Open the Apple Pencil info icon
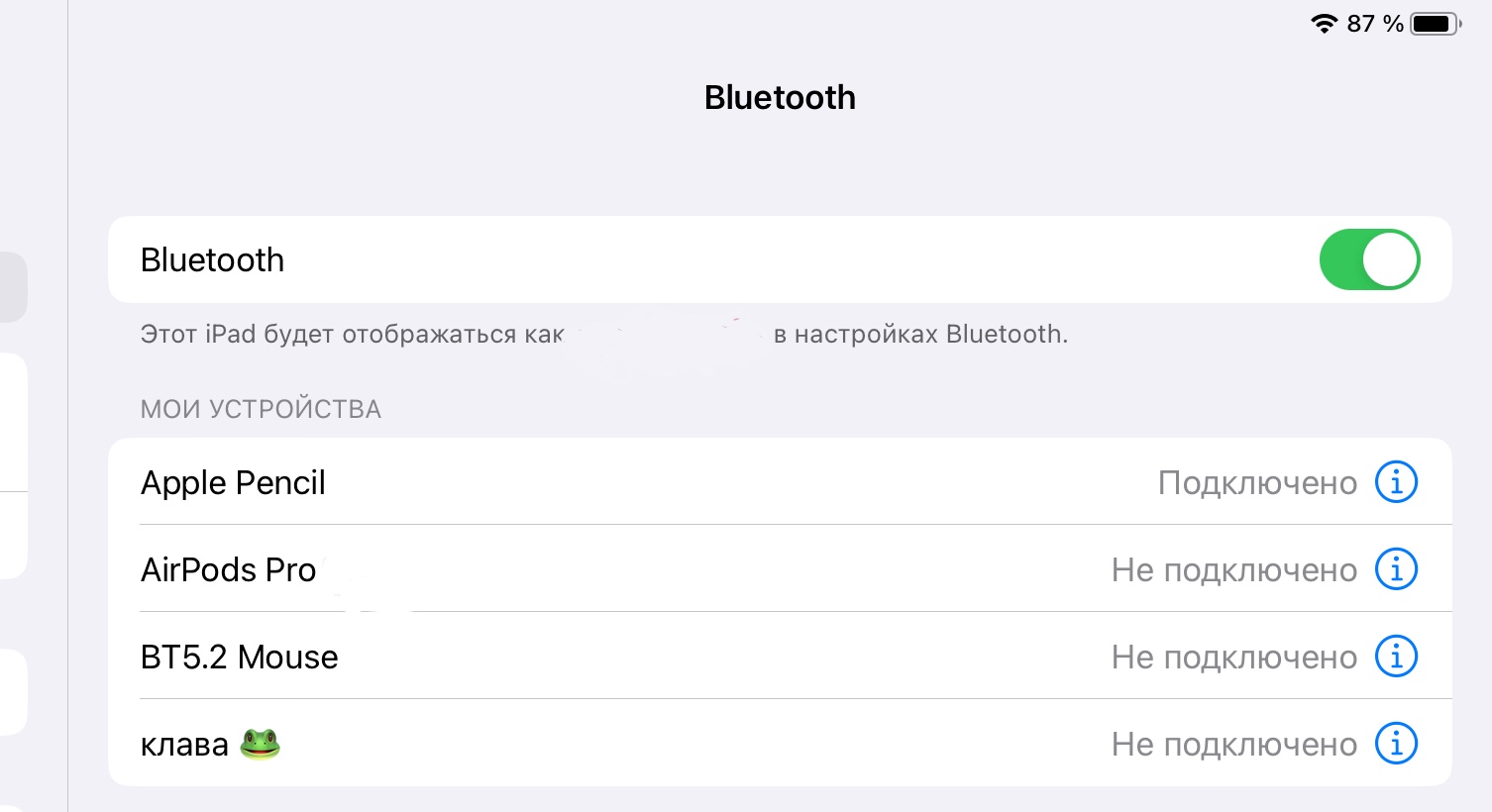This screenshot has height=812, width=1492. (x=1396, y=482)
